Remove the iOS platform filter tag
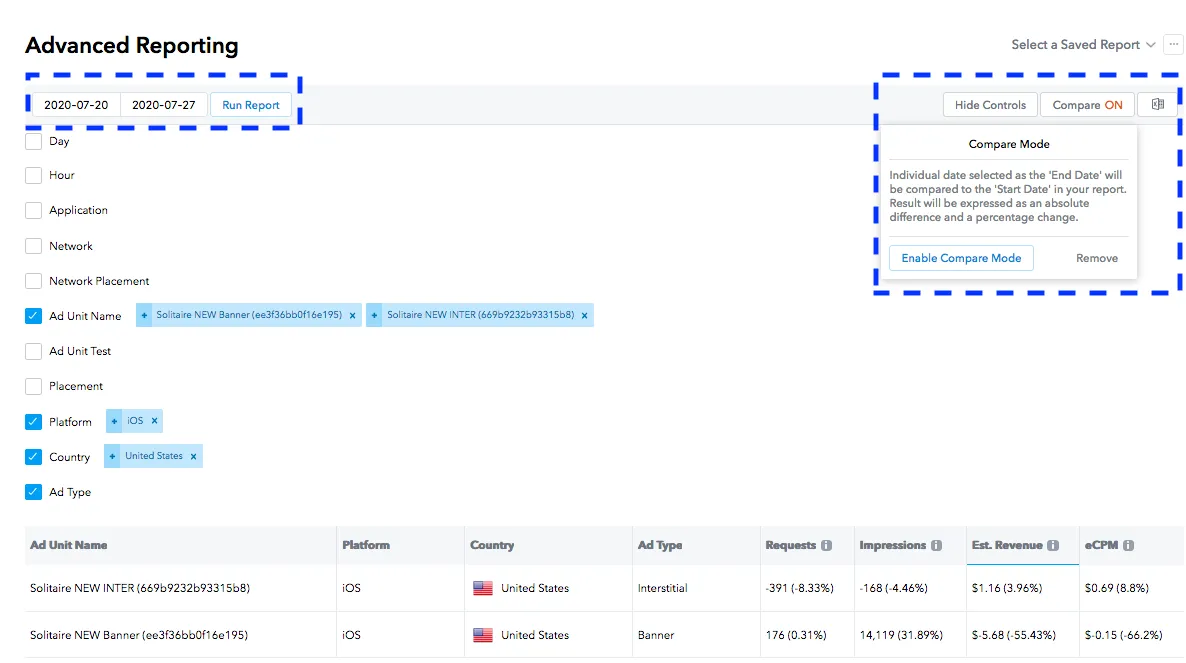This screenshot has height=663, width=1186. tap(154, 421)
